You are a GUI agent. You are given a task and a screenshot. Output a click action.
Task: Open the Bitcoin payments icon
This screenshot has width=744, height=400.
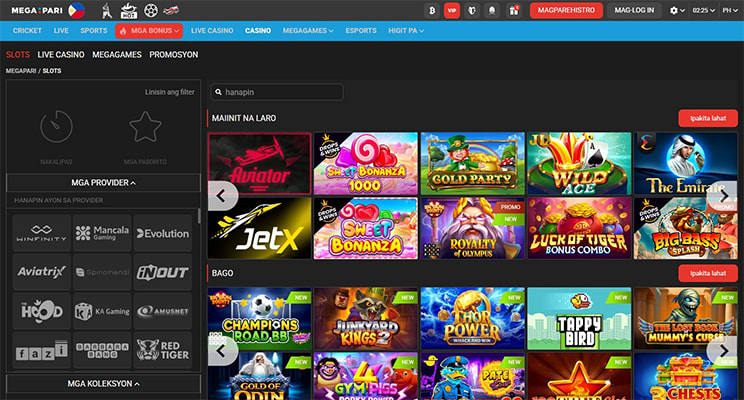(432, 10)
